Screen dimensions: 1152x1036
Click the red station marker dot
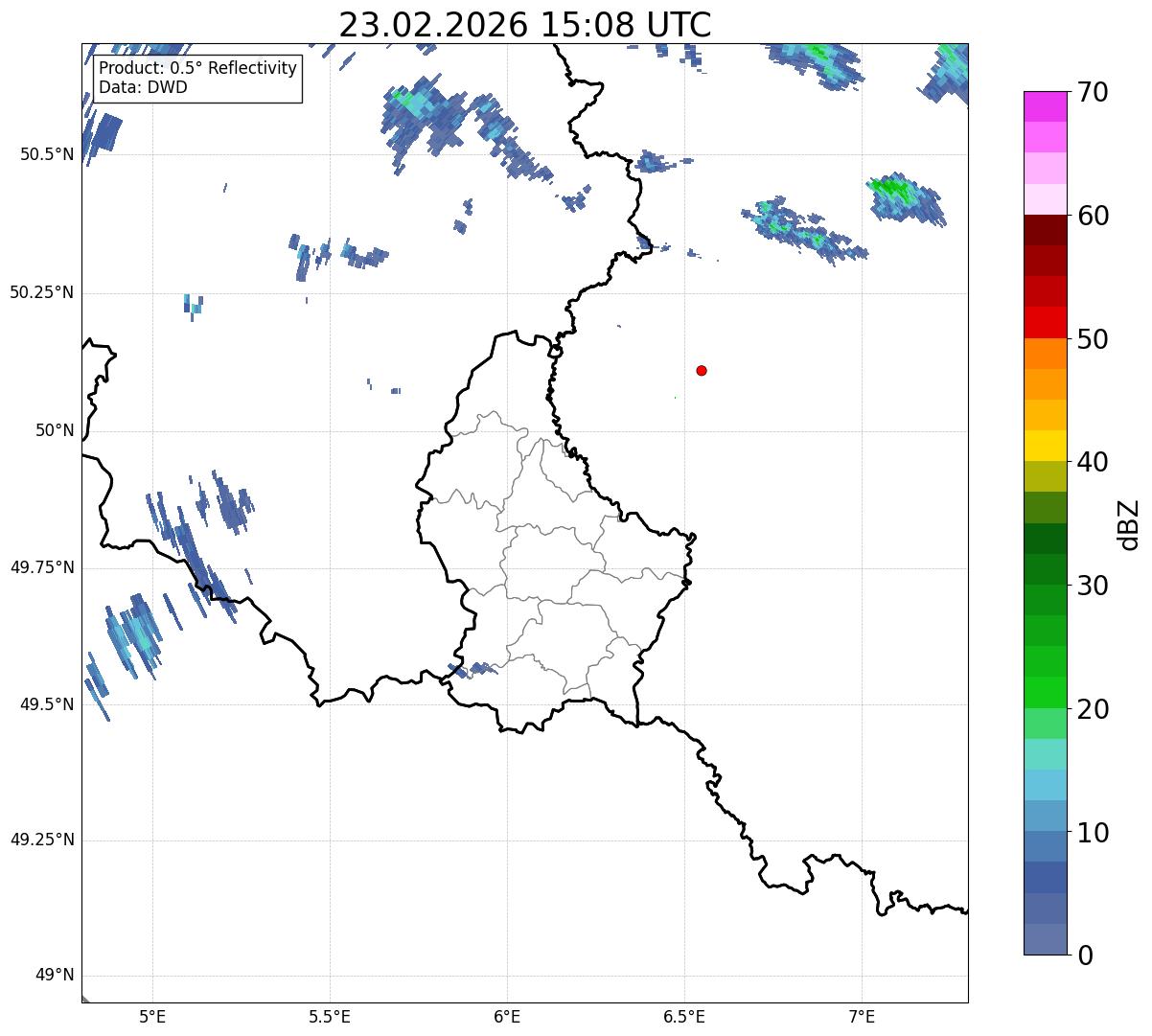tap(702, 370)
